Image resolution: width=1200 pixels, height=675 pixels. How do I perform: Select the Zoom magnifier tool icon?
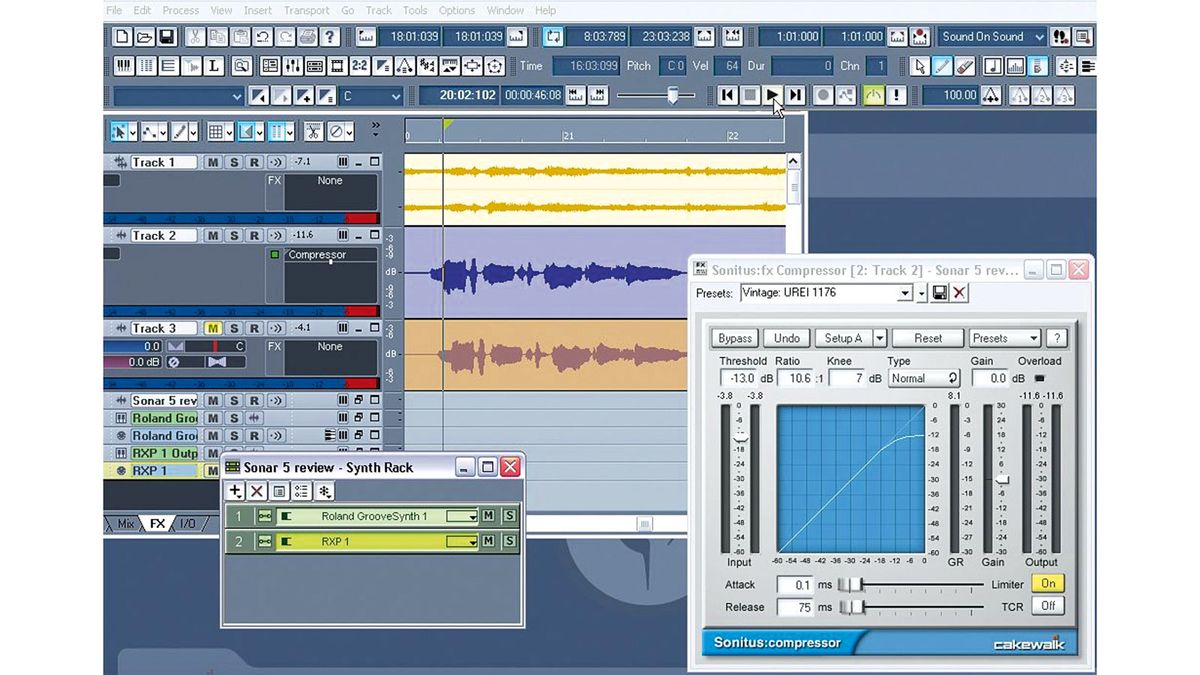click(x=241, y=66)
